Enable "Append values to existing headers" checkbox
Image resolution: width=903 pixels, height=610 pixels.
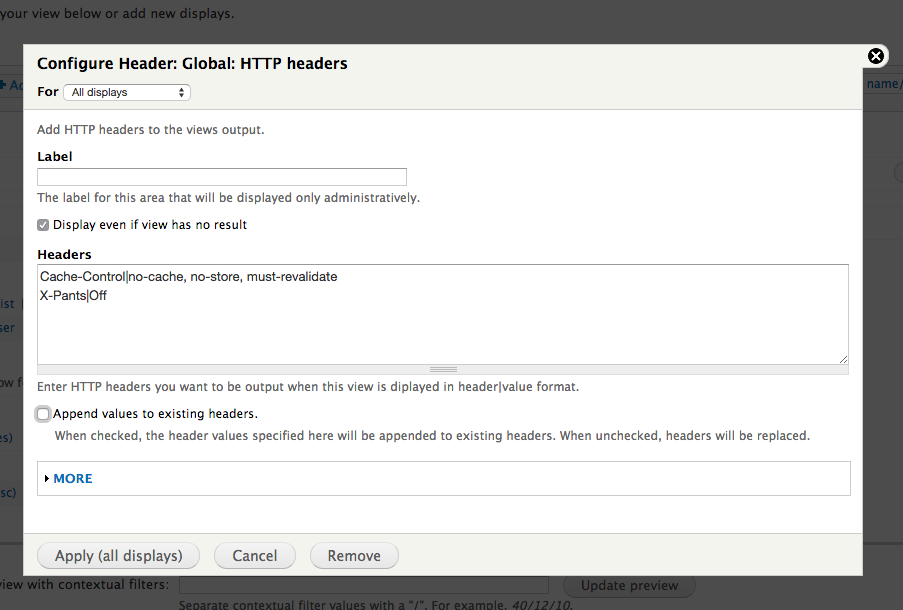[43, 414]
